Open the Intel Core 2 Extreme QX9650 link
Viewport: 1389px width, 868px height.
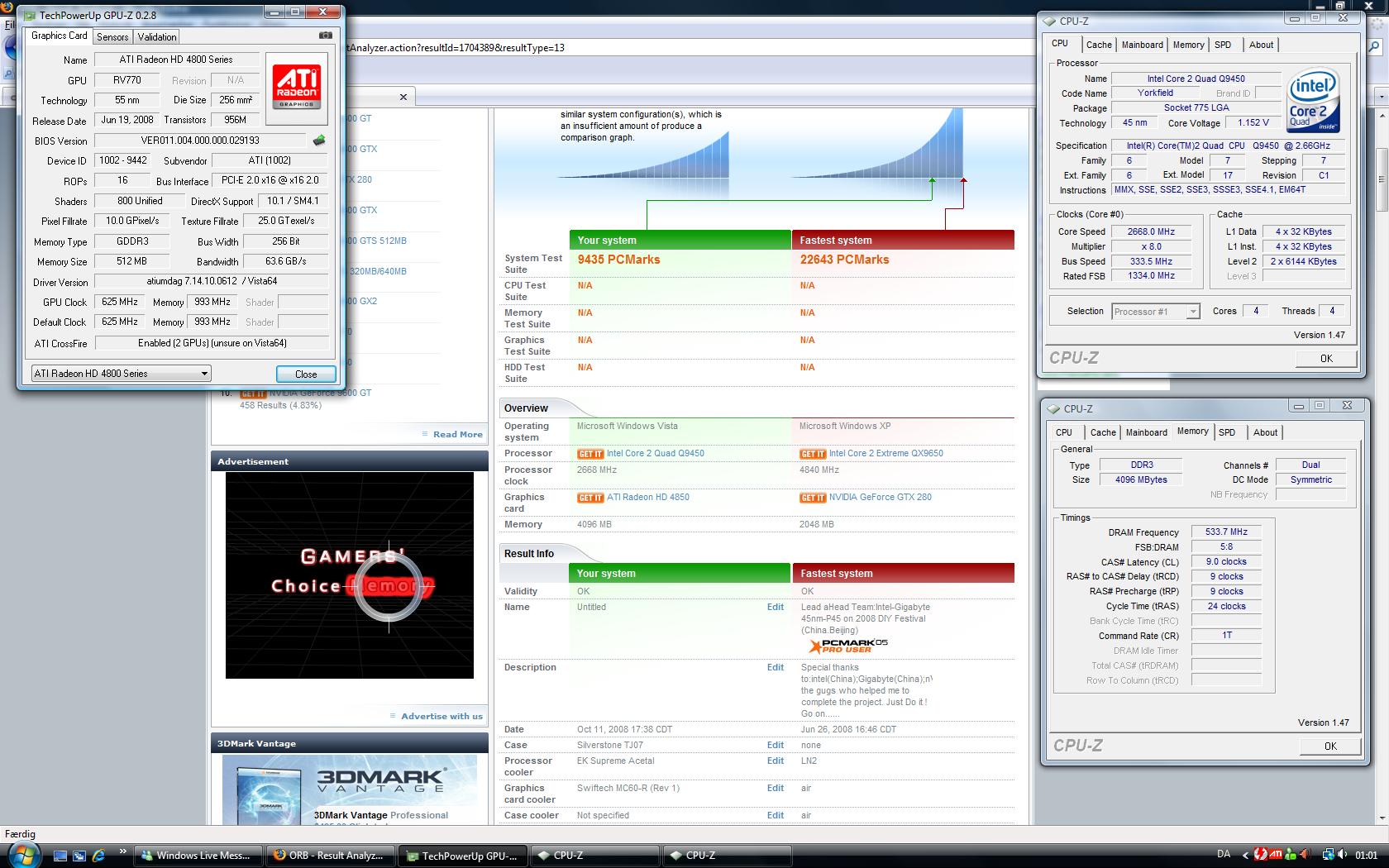(x=886, y=454)
